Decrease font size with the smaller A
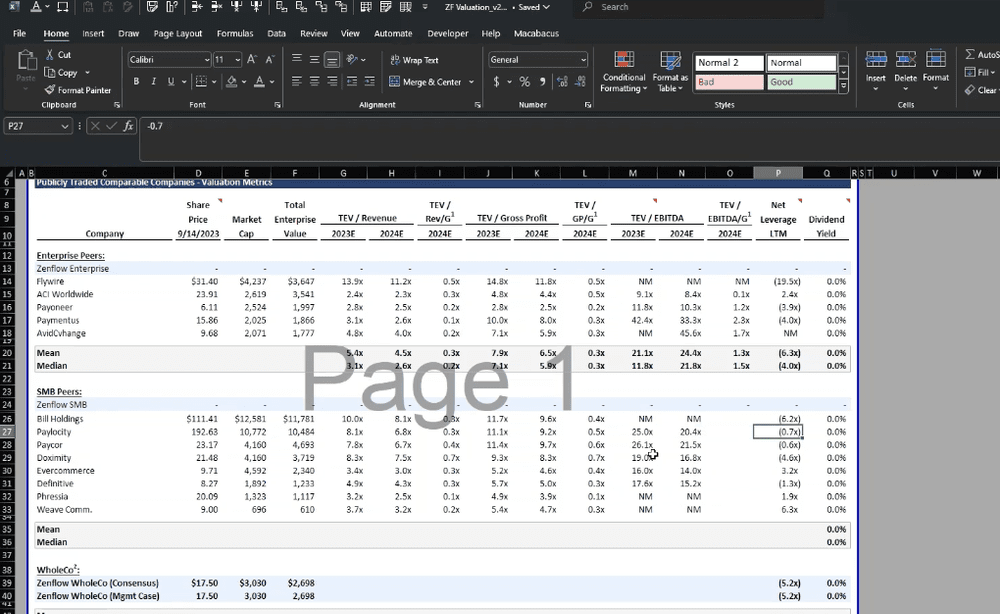The width and height of the screenshot is (1000, 614). (x=270, y=59)
